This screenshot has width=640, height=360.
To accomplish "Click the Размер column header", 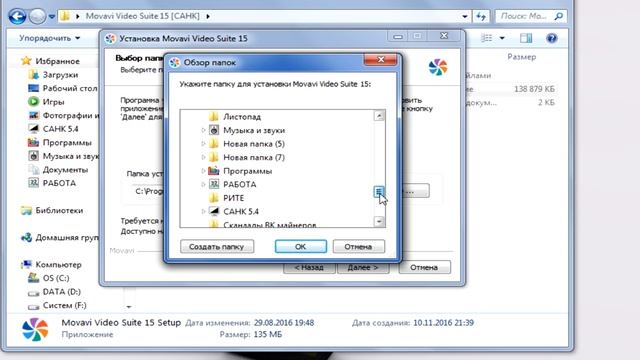I will coord(521,57).
